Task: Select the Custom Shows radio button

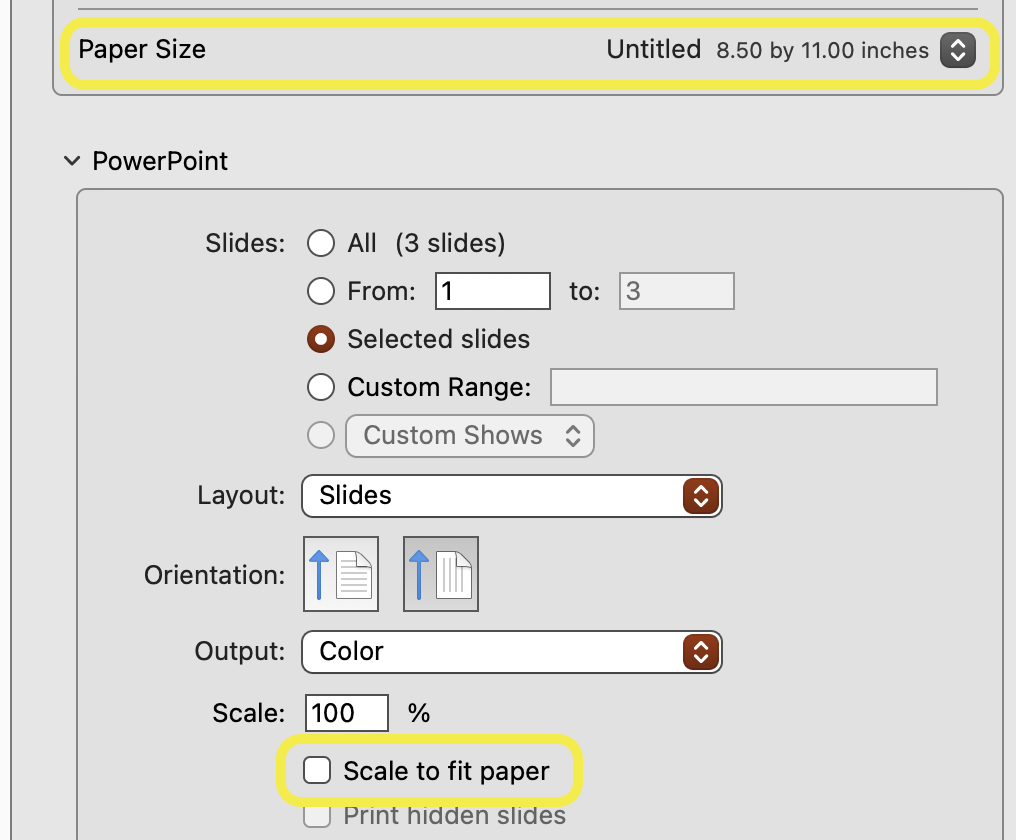Action: 320,435
